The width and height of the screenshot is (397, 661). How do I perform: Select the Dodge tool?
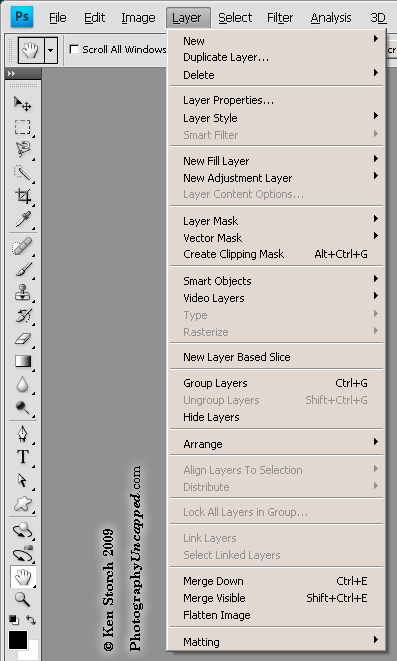point(22,407)
